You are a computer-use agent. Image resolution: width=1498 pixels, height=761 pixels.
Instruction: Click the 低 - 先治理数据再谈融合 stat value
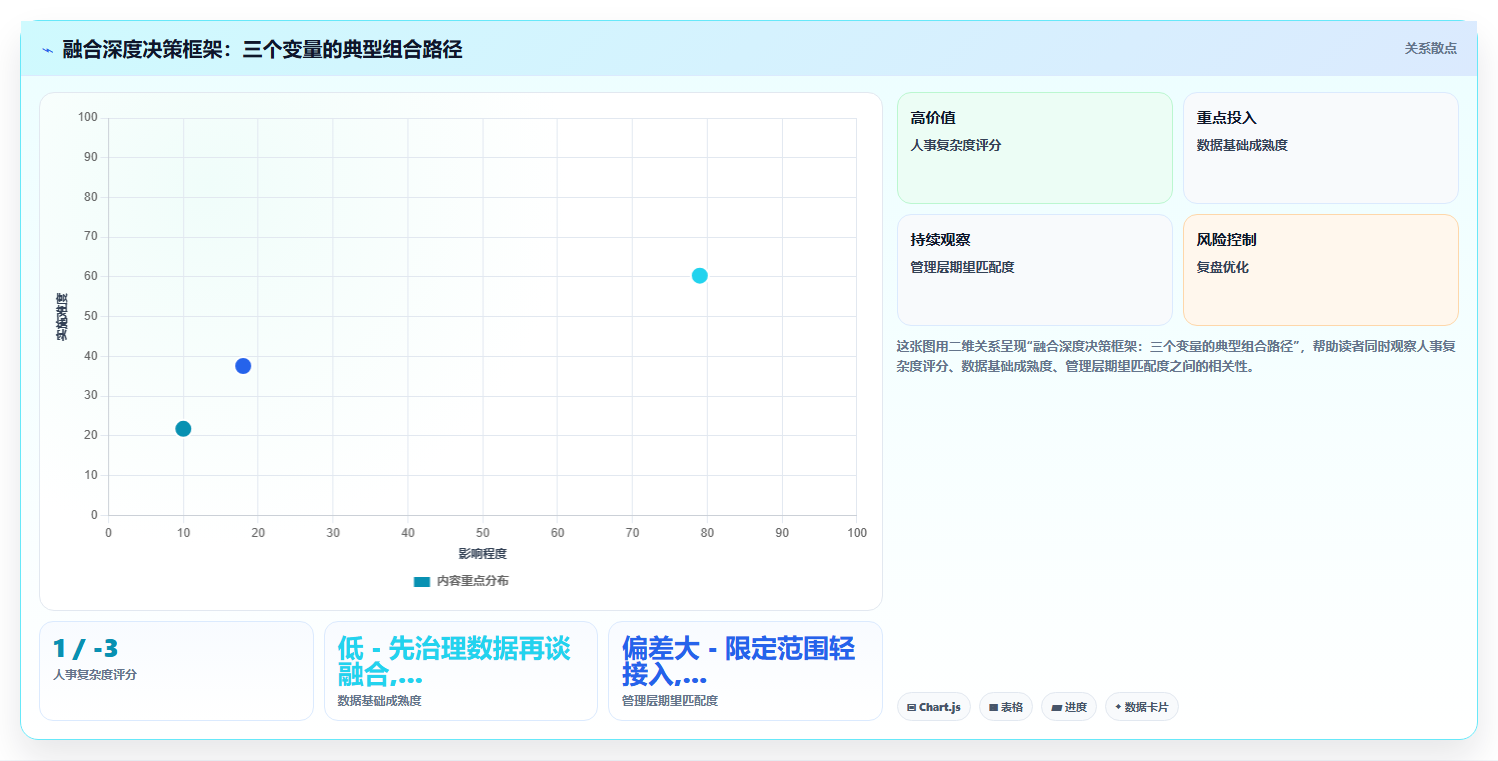(454, 661)
